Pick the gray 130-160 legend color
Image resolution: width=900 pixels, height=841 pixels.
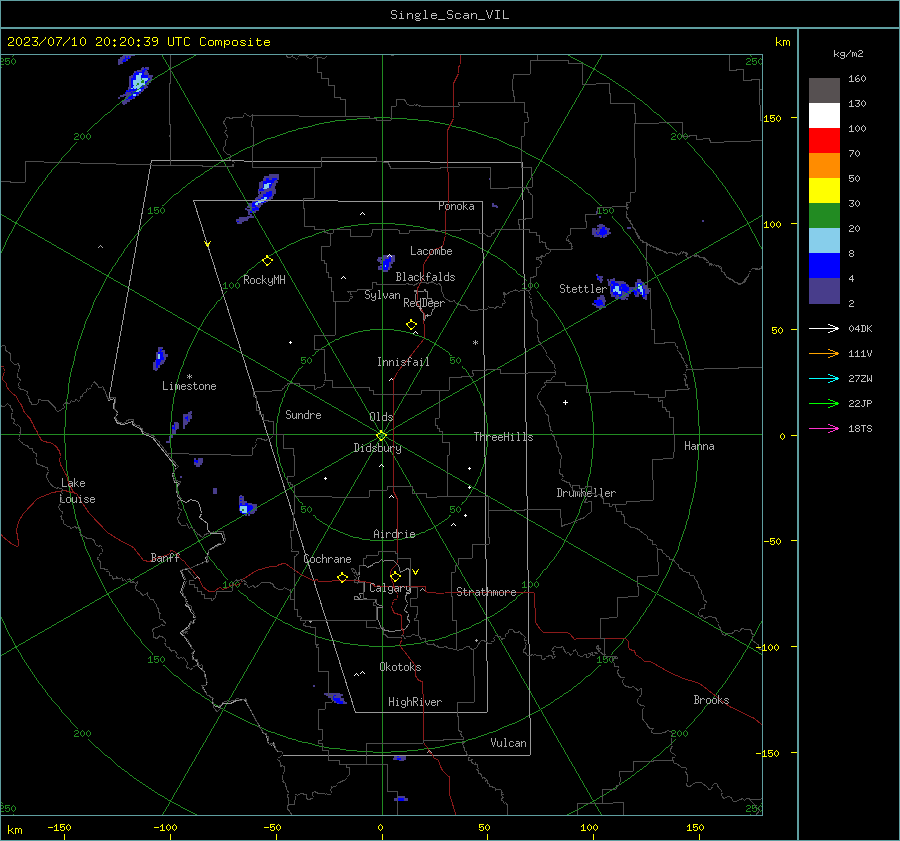824,91
